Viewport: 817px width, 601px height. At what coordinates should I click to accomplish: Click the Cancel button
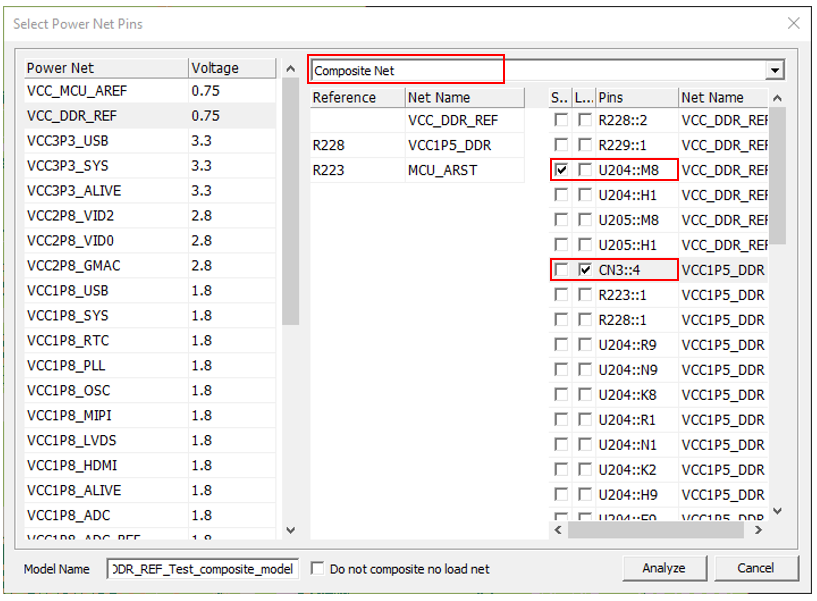pyautogui.click(x=755, y=568)
